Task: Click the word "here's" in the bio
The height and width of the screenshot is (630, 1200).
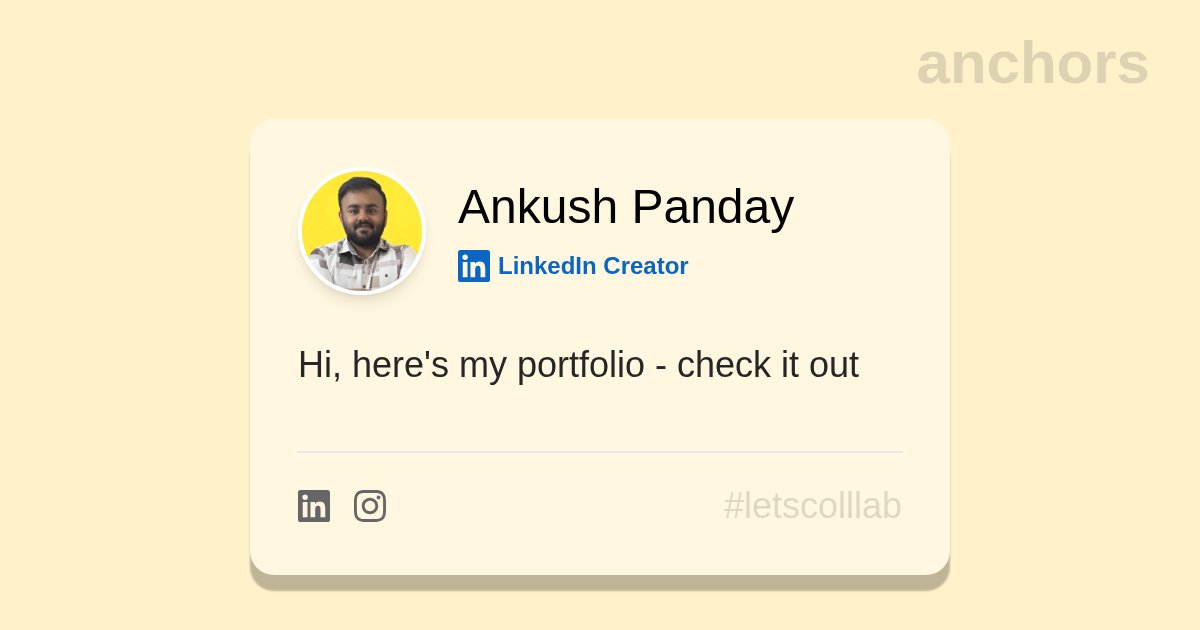Action: coord(400,365)
